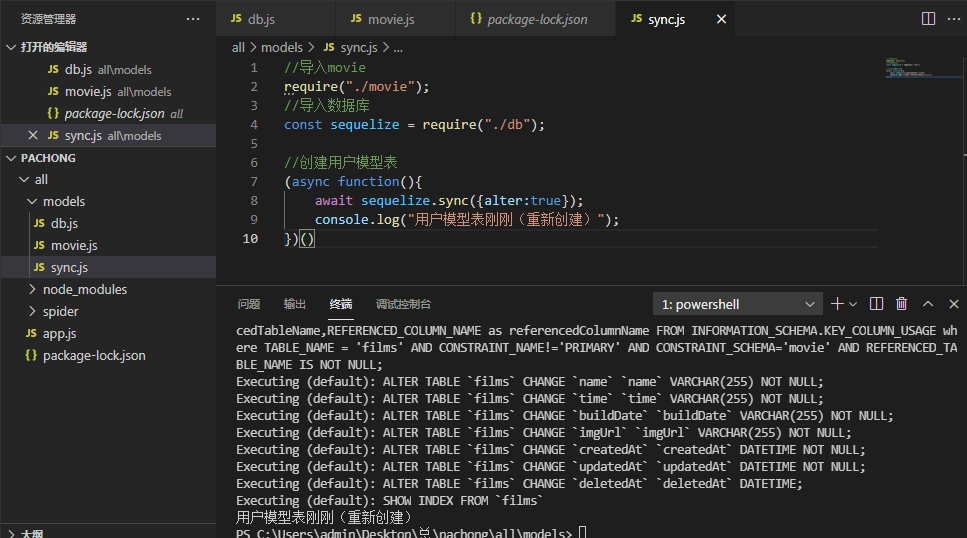Split the terminal pane
Screen dimensions: 967x538
(x=876, y=304)
